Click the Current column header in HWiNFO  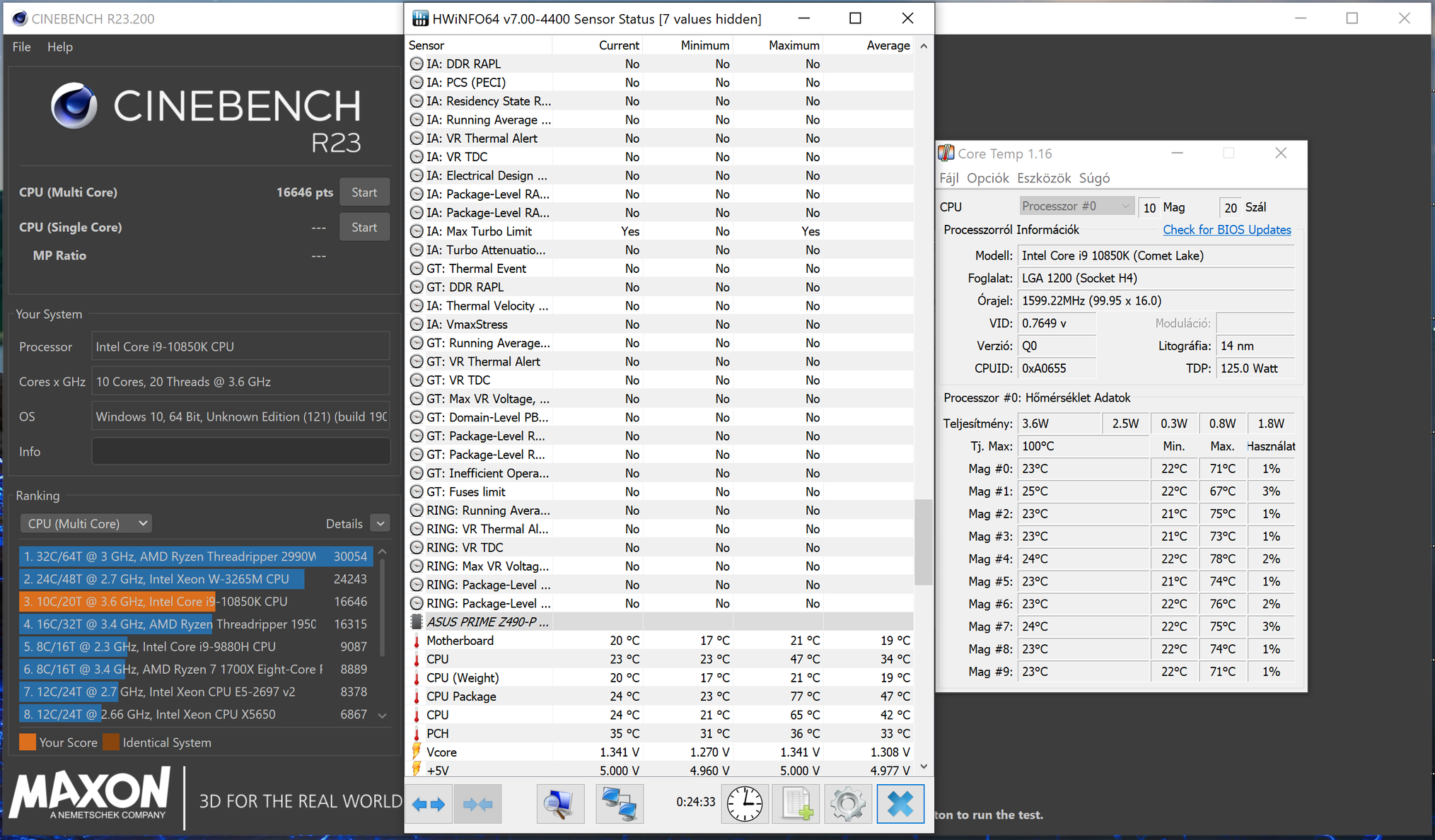coord(598,45)
